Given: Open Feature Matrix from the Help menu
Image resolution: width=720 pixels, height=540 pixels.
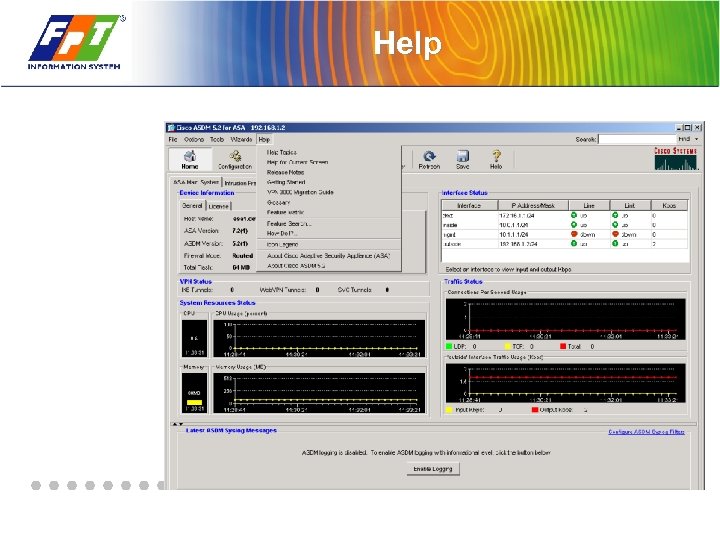Looking at the screenshot, I should pos(285,213).
